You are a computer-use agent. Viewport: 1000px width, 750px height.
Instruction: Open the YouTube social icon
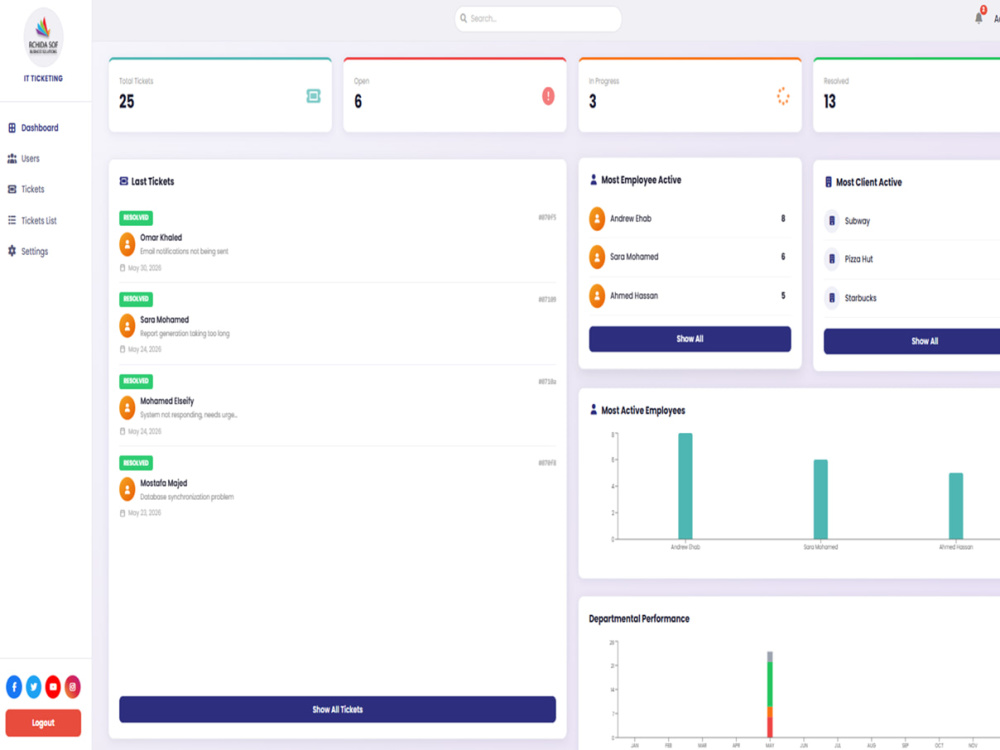point(53,687)
